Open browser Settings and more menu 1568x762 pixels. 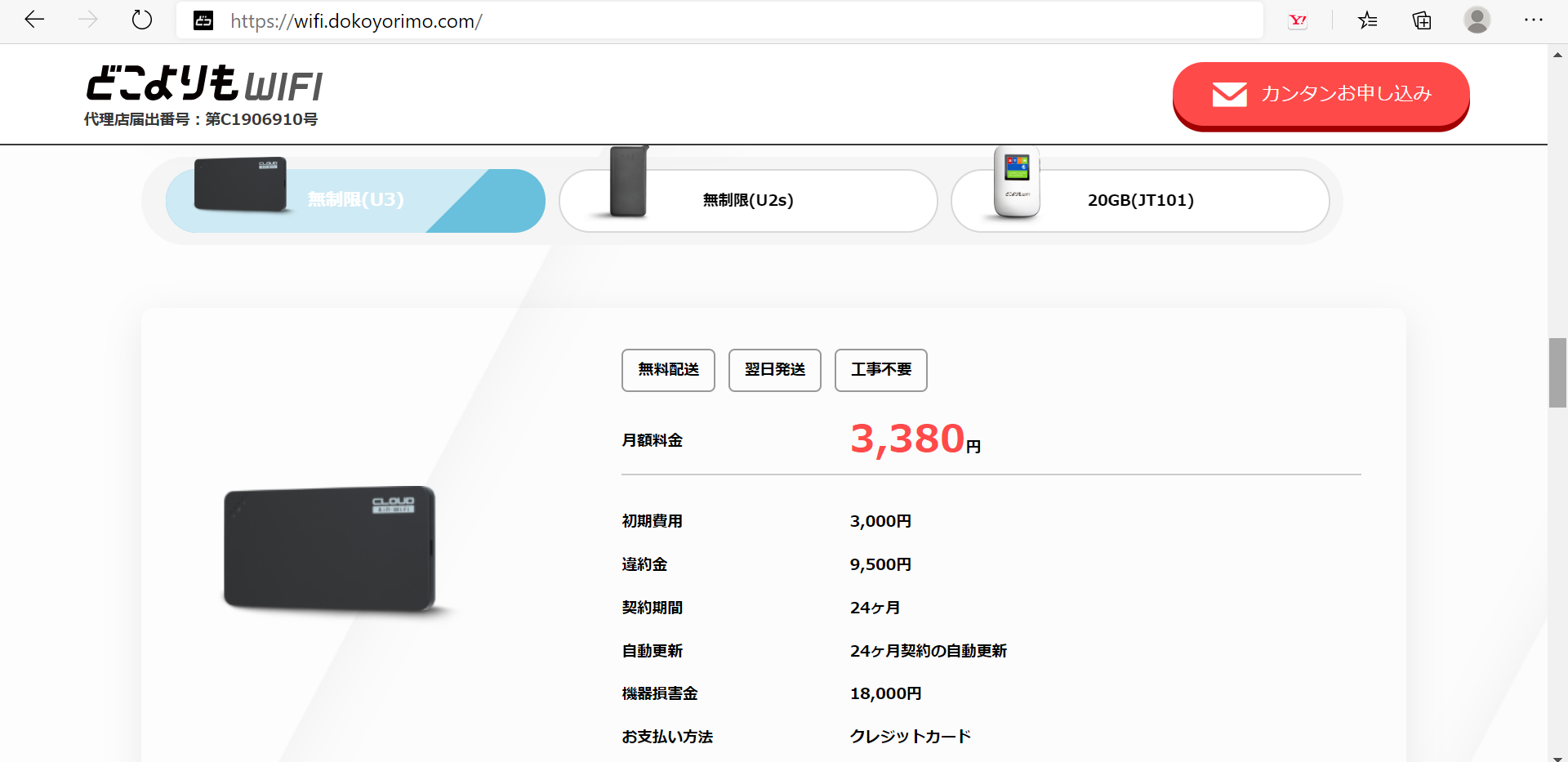click(x=1533, y=20)
